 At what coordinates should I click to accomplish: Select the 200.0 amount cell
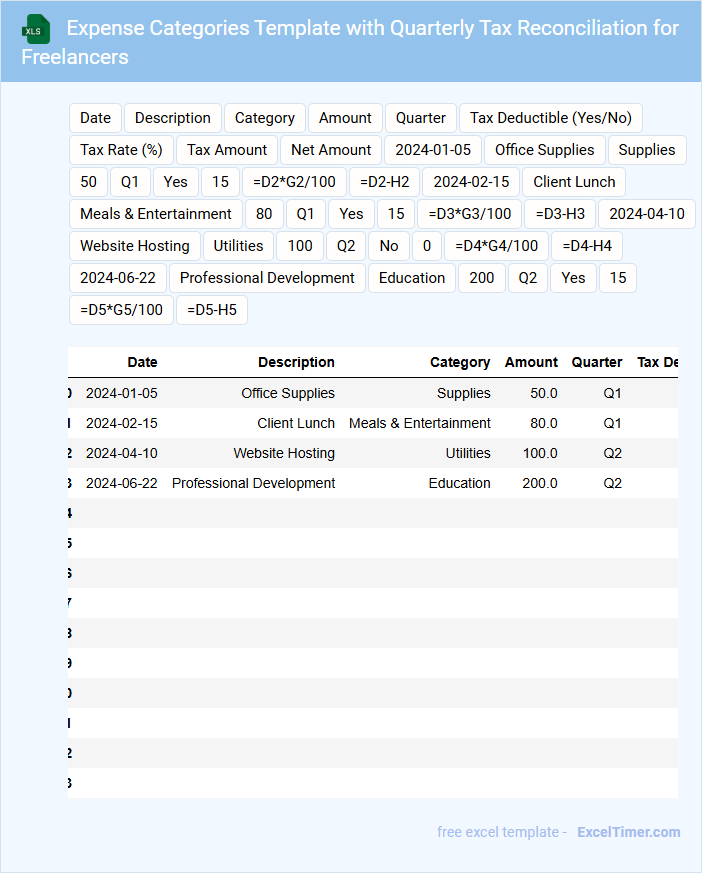click(540, 483)
